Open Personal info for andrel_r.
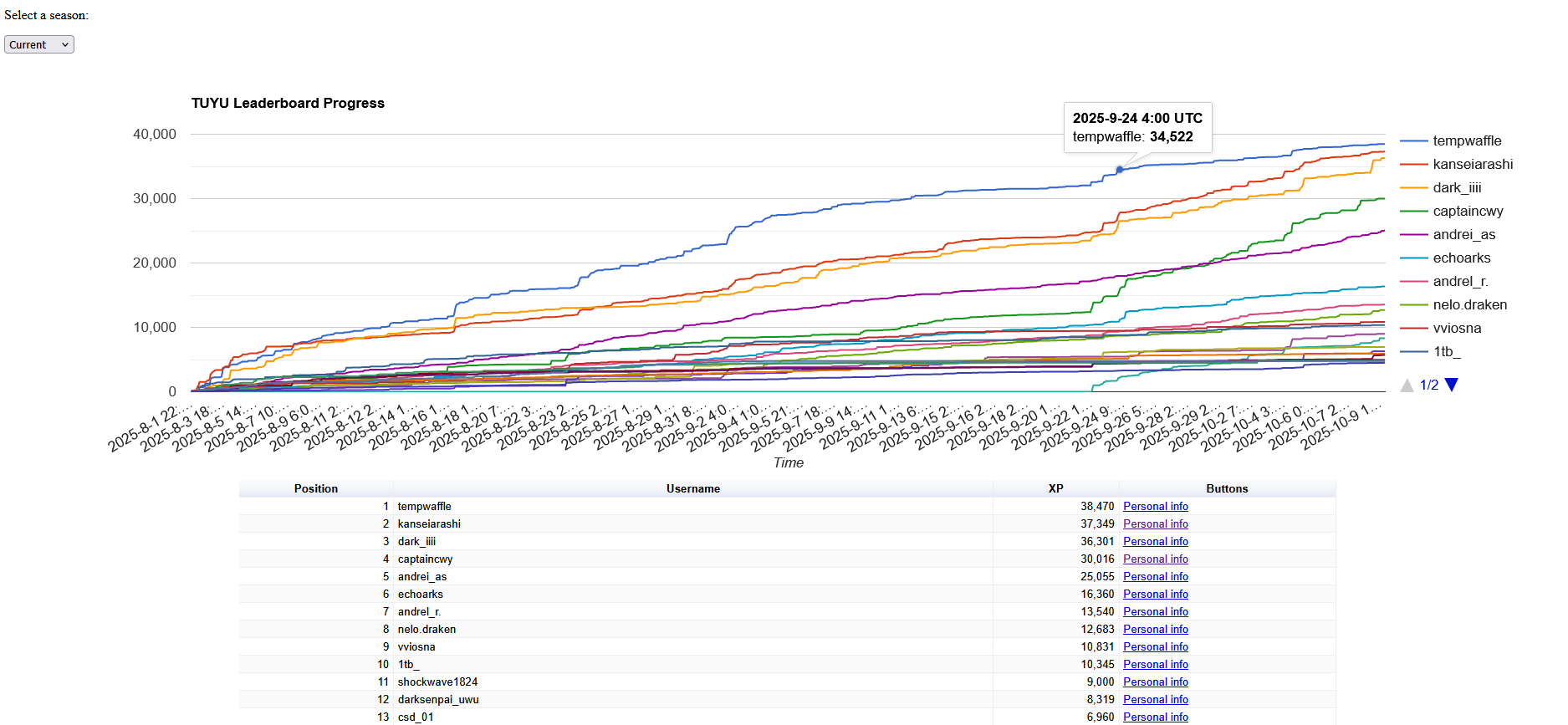The image size is (1568, 725). point(1156,611)
